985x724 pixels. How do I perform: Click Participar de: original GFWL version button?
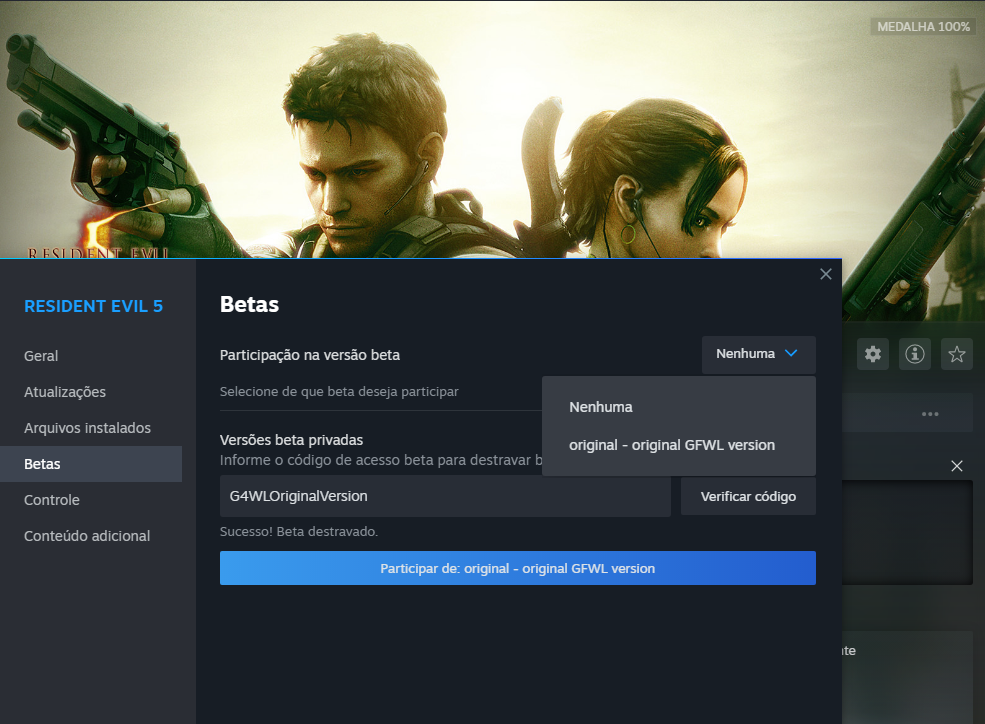pos(518,568)
